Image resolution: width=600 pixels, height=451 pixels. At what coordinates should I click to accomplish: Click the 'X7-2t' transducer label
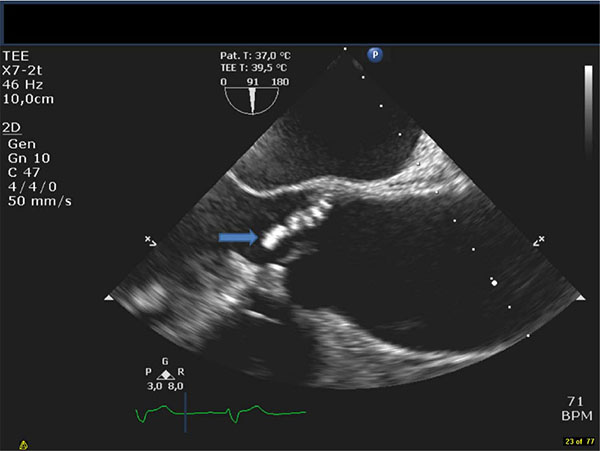(x=22, y=70)
